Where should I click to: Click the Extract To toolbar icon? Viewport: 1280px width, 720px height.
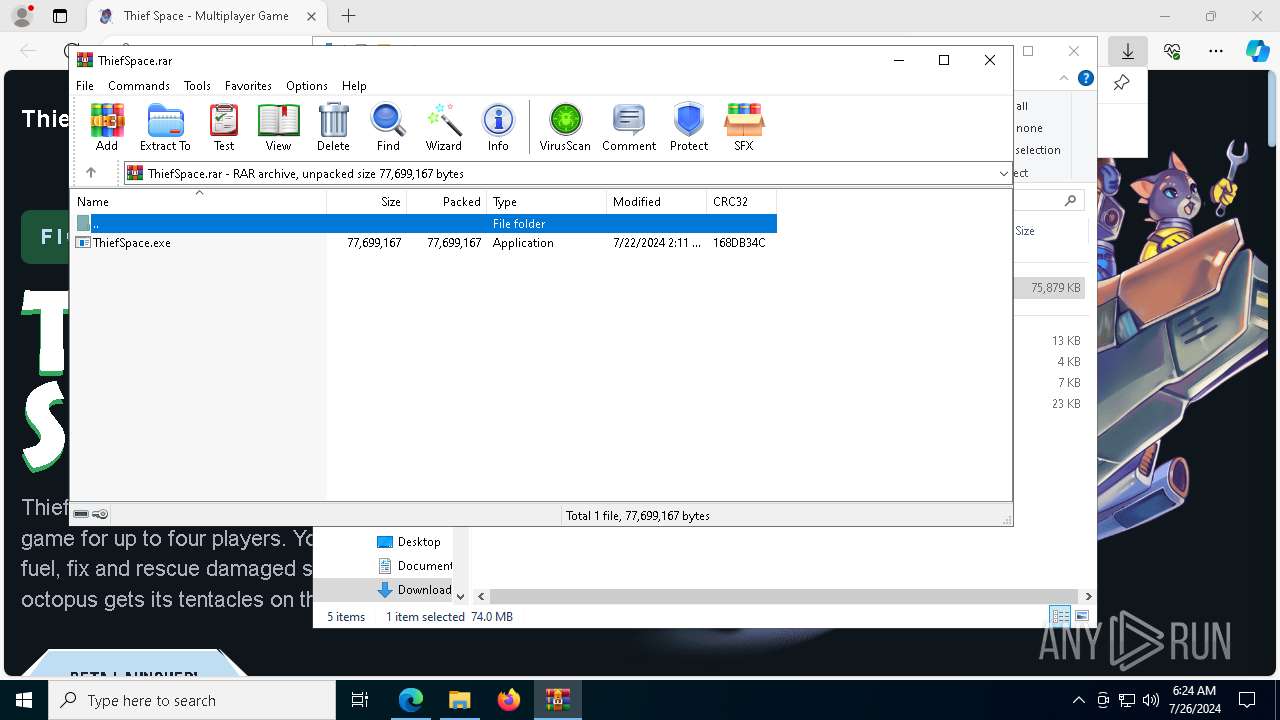[x=165, y=127]
